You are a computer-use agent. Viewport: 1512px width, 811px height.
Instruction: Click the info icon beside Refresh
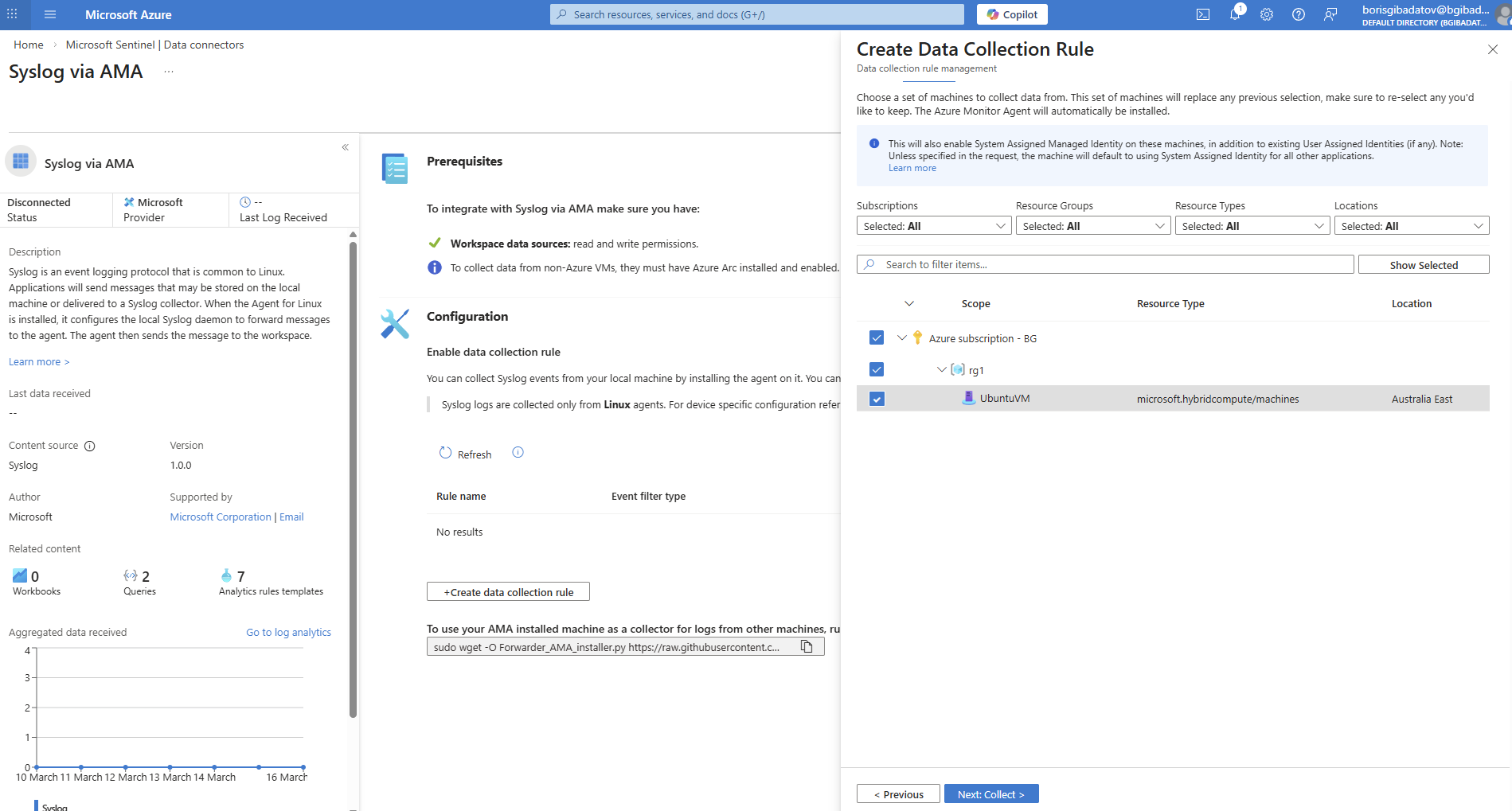pos(518,452)
